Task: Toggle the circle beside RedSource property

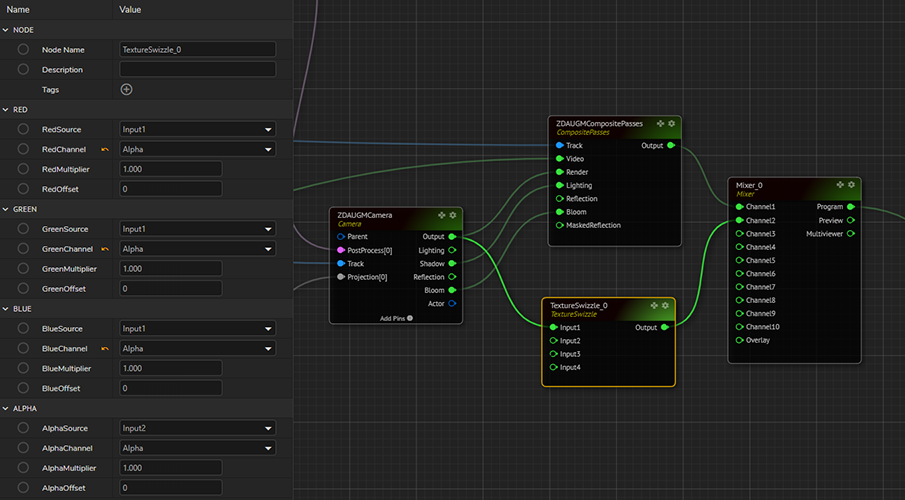Action: click(23, 129)
